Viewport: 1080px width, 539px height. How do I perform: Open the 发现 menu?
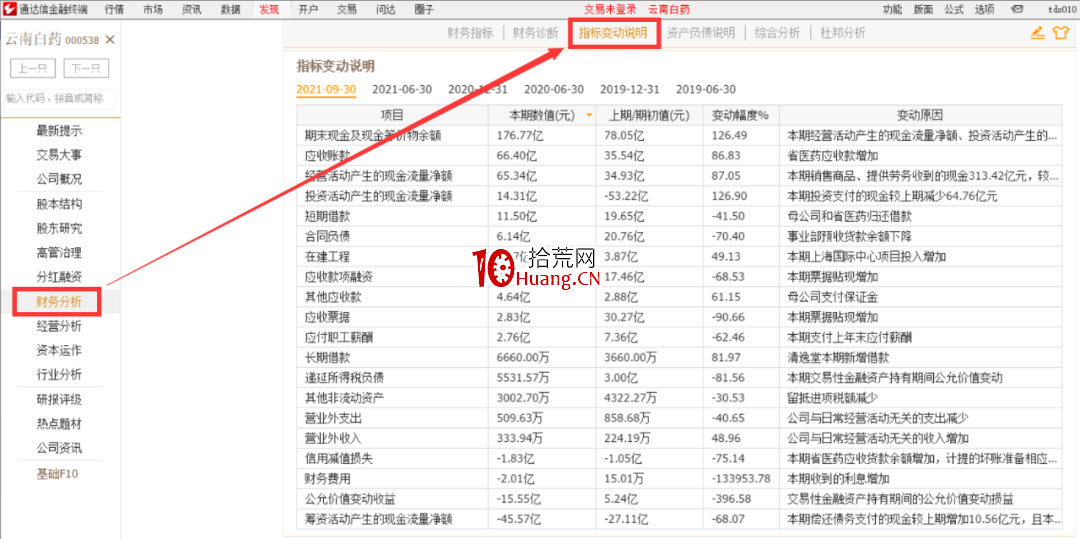pos(269,10)
